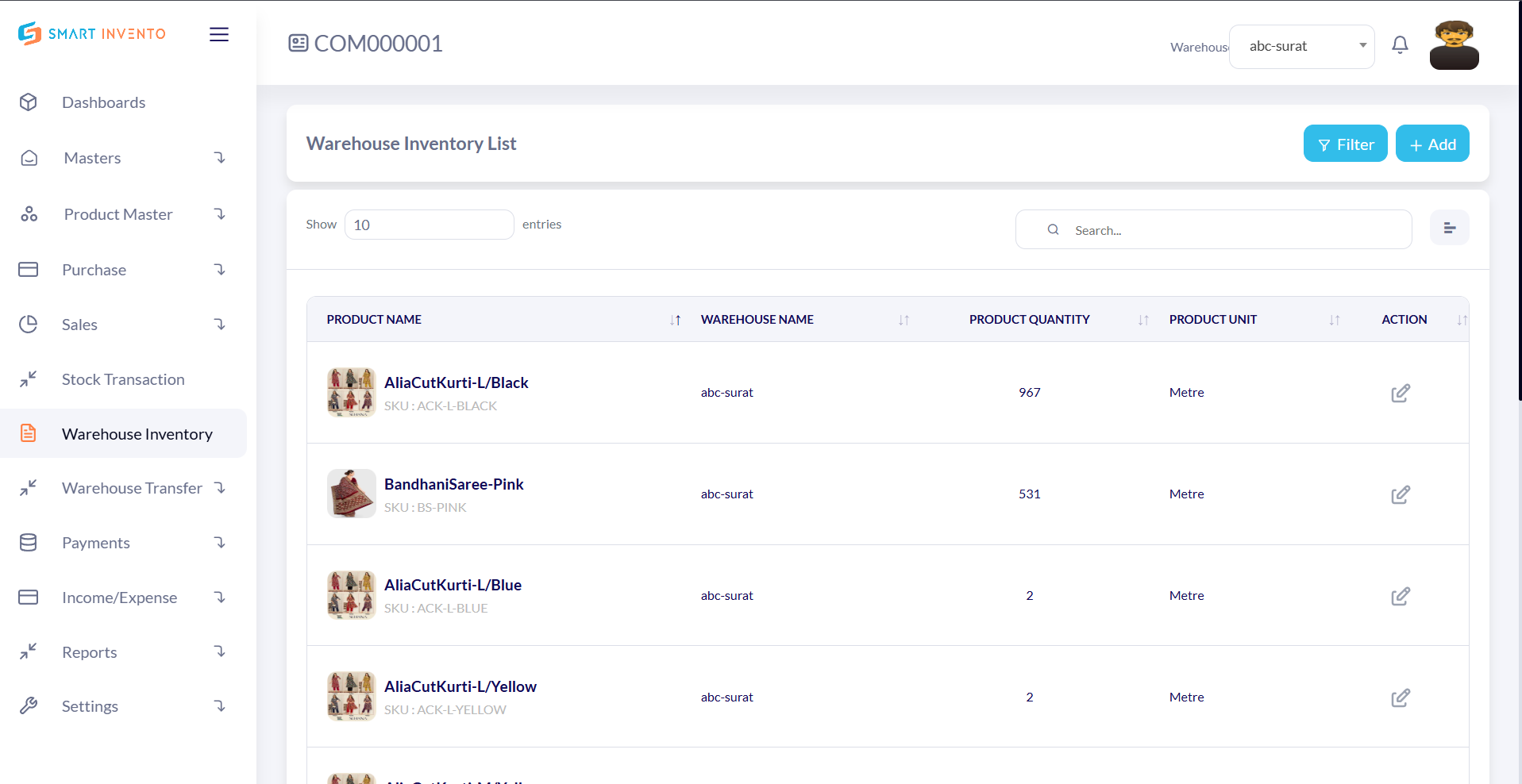Image resolution: width=1522 pixels, height=784 pixels.
Task: Edit the AliaCutKurti-L/Blue inventory entry
Action: [1400, 596]
